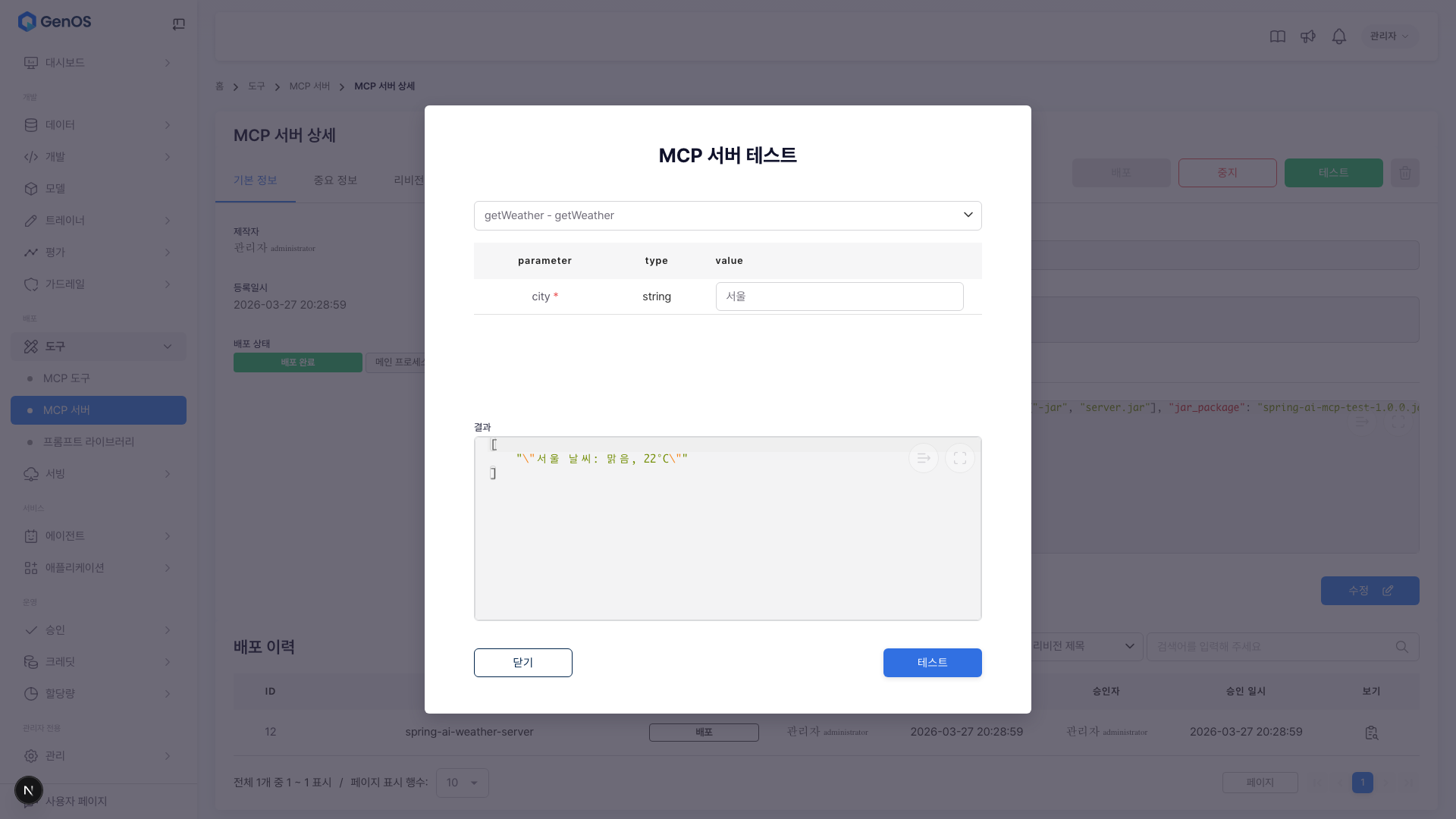Click the word-wrap icon in result panel

click(923, 458)
